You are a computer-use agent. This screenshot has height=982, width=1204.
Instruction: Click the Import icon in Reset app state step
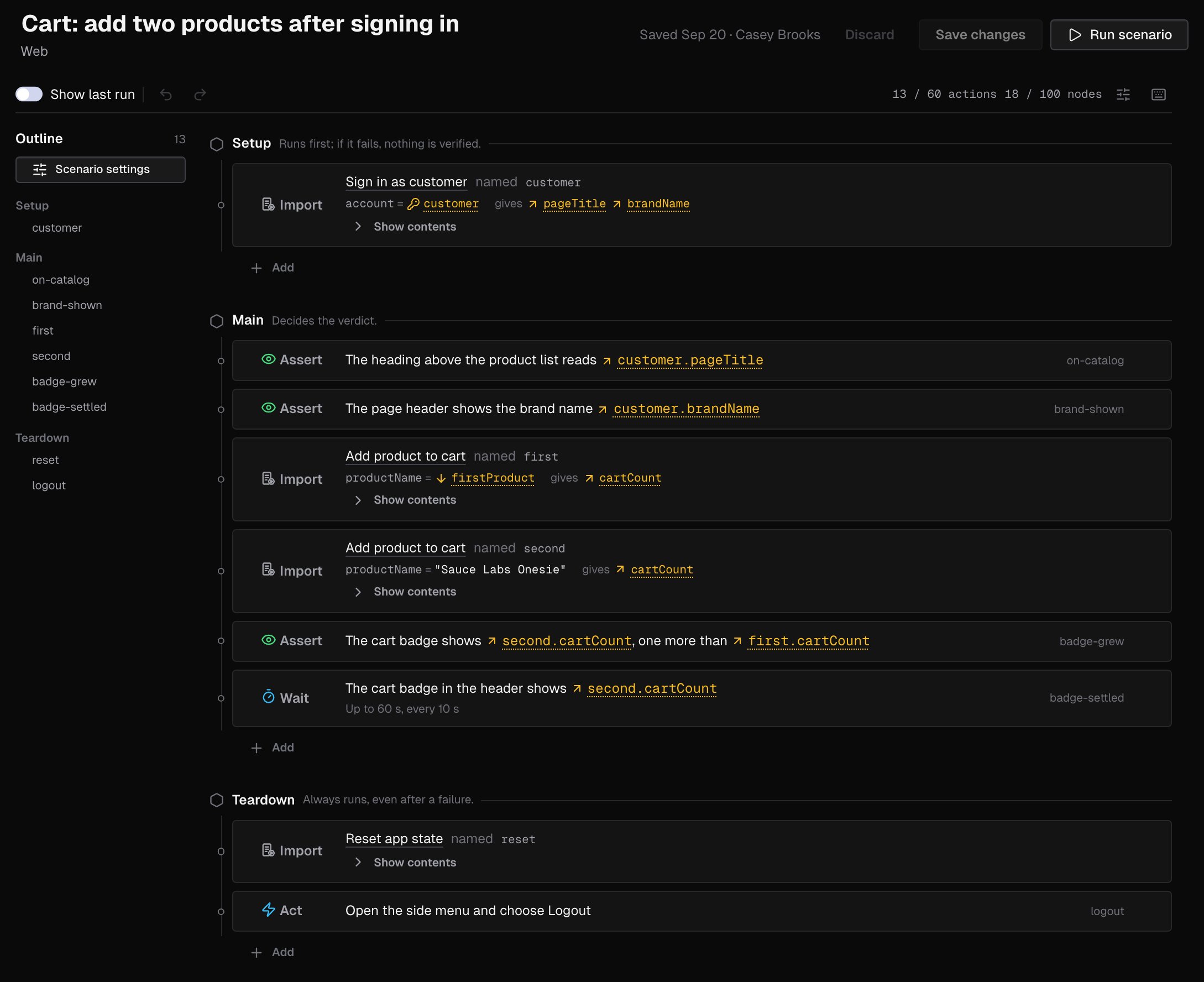coord(268,850)
